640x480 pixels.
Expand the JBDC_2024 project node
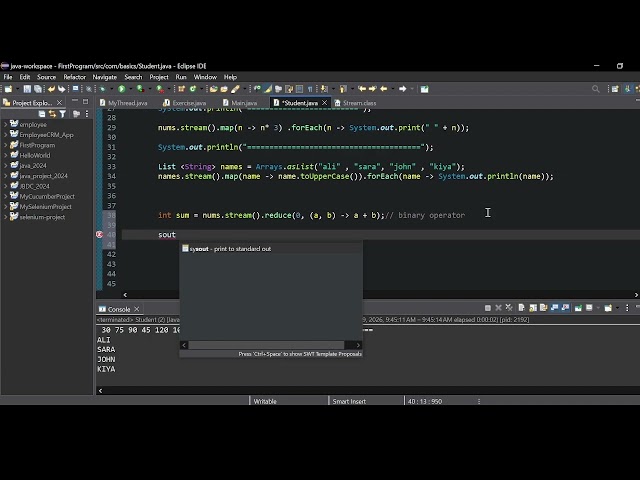tap(5, 186)
